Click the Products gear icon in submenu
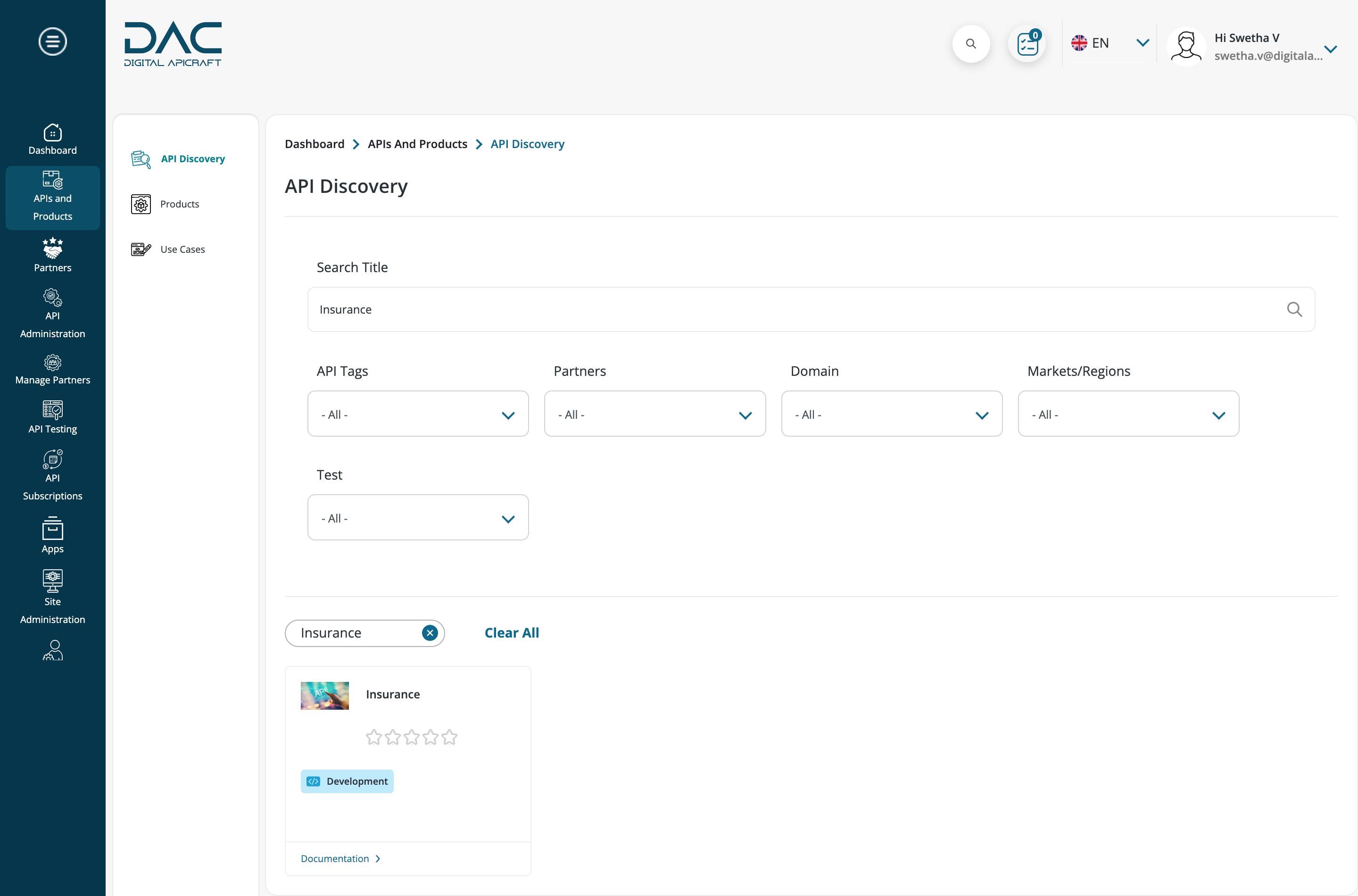 pos(141,204)
